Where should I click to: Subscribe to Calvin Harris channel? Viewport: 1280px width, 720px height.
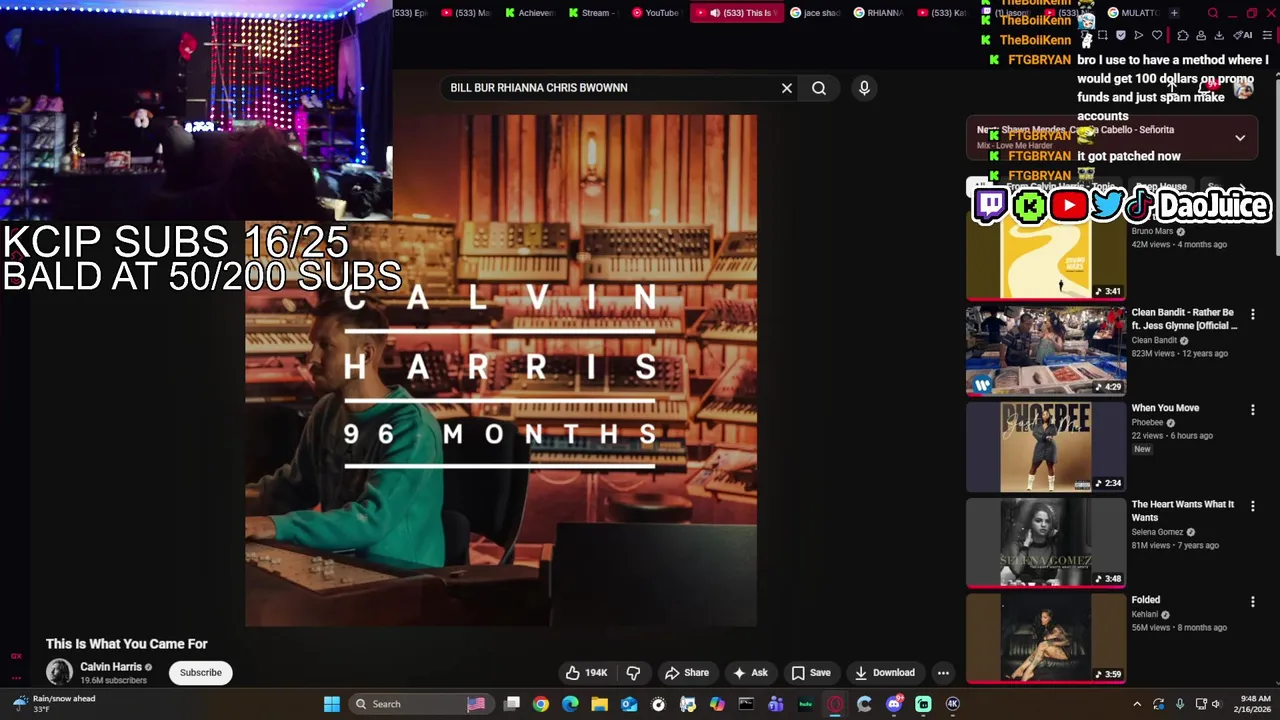click(x=201, y=673)
